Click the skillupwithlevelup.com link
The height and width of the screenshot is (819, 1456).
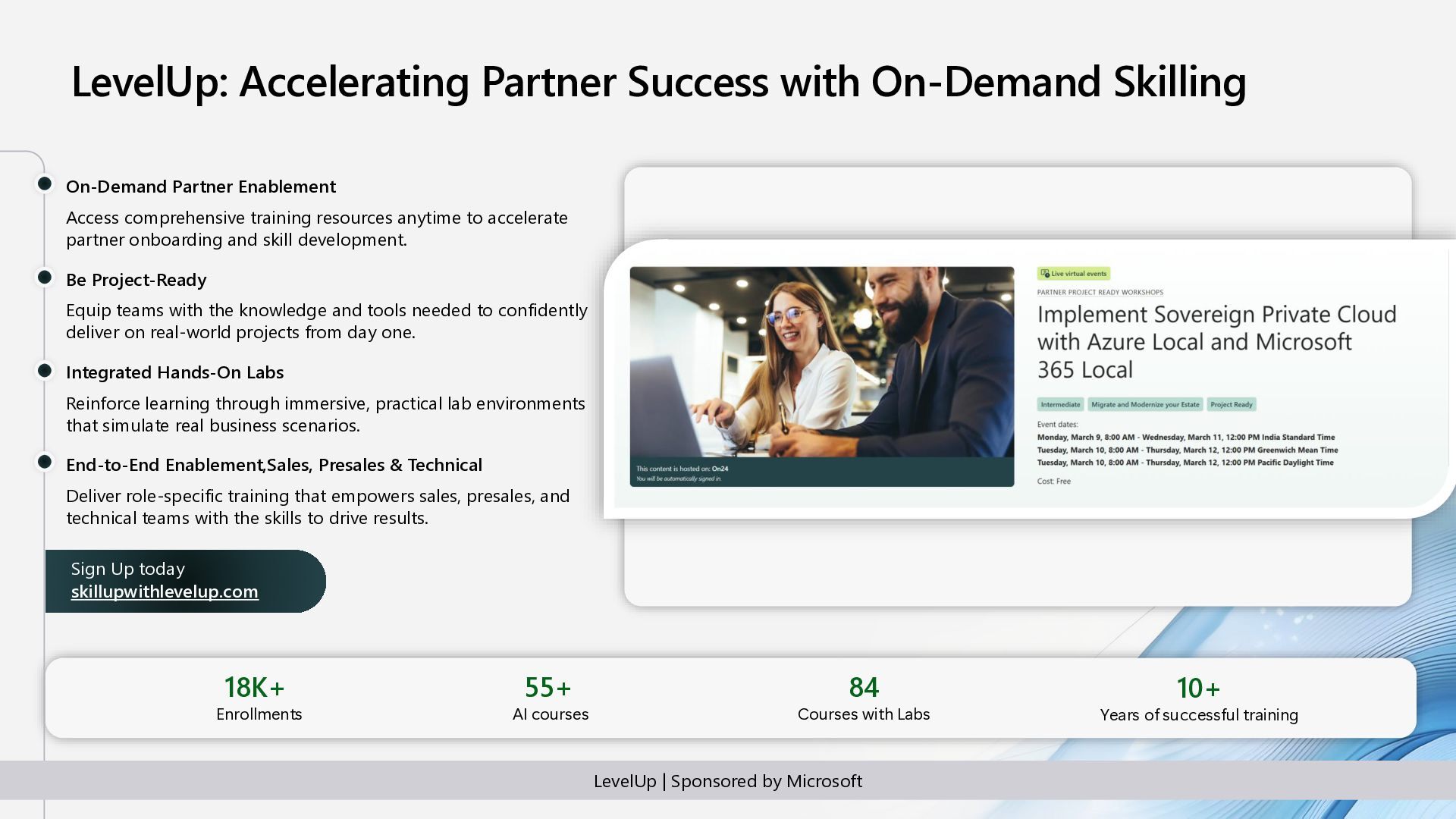pyautogui.click(x=165, y=591)
